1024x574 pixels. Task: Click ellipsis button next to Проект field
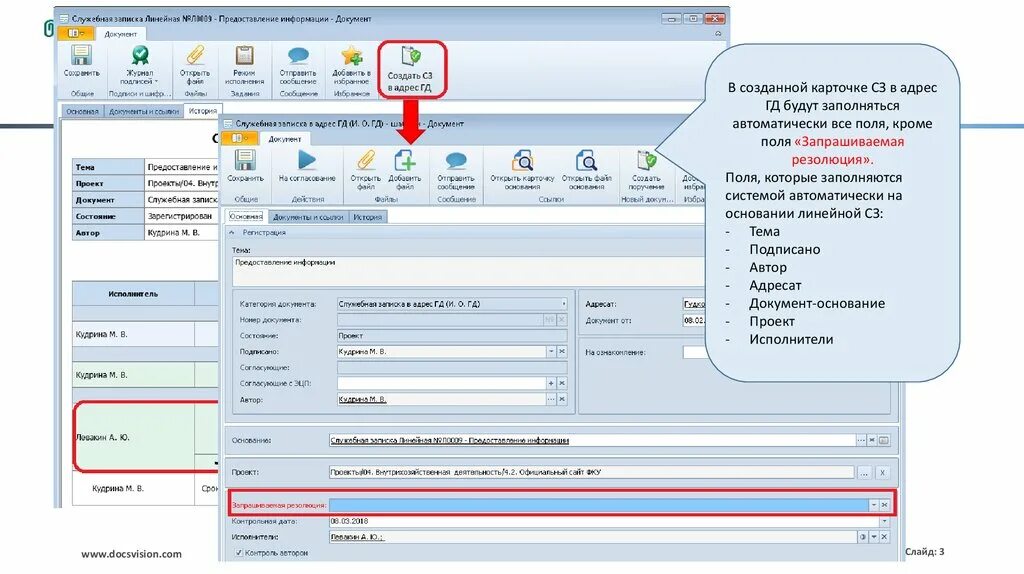tap(864, 472)
